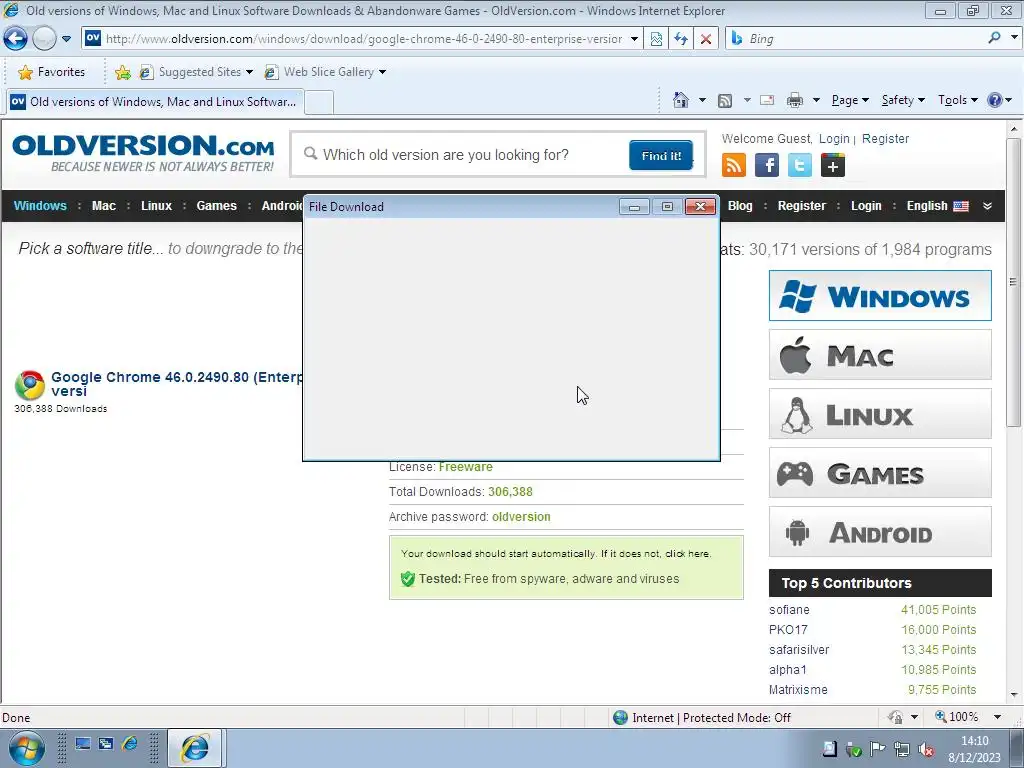The width and height of the screenshot is (1024, 768).
Task: Click the Read Mail icon in command bar
Action: [x=767, y=100]
